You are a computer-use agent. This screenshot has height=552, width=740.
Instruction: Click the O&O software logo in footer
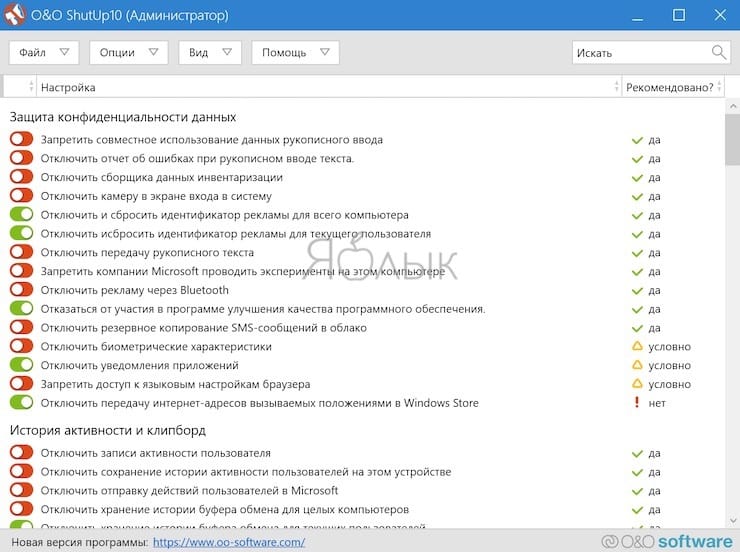click(667, 542)
